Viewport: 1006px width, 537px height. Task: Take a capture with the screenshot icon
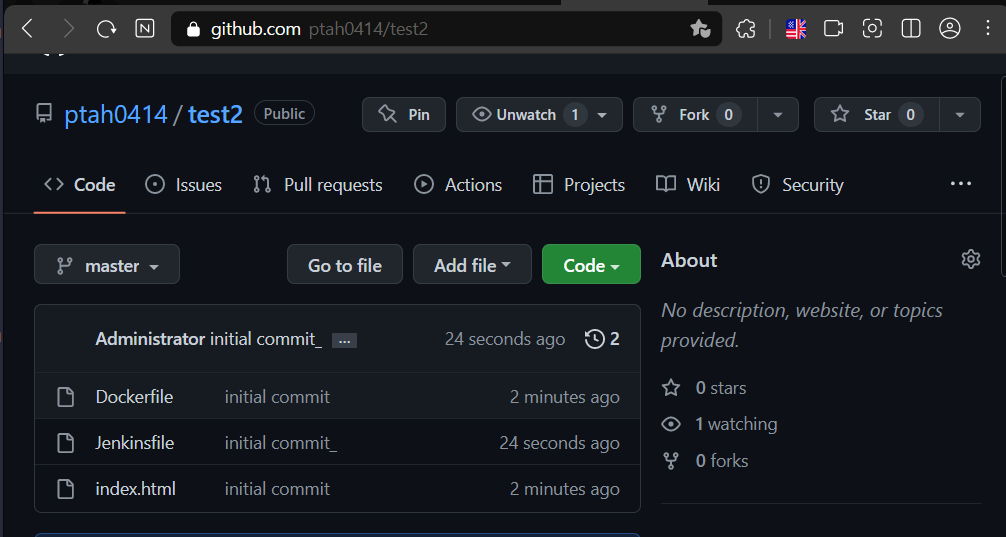coord(872,28)
